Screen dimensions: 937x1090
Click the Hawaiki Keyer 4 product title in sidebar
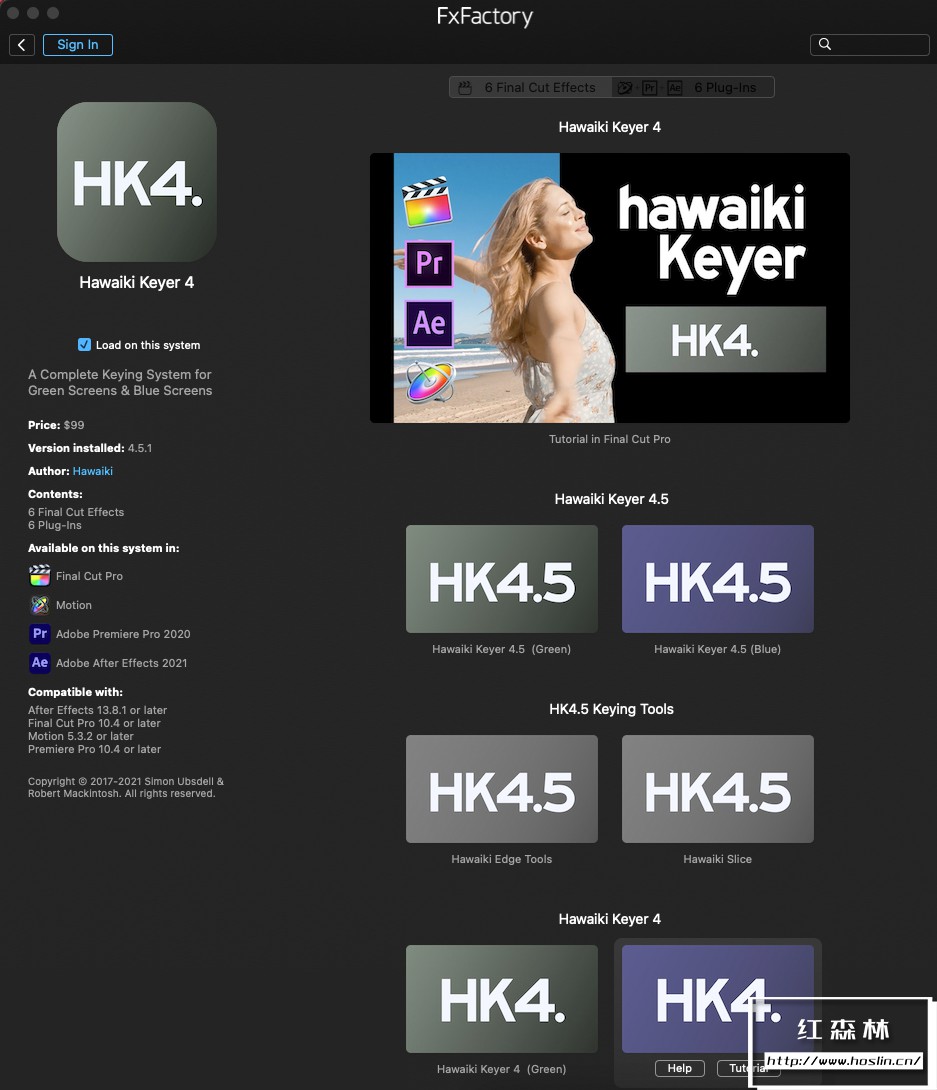(136, 282)
